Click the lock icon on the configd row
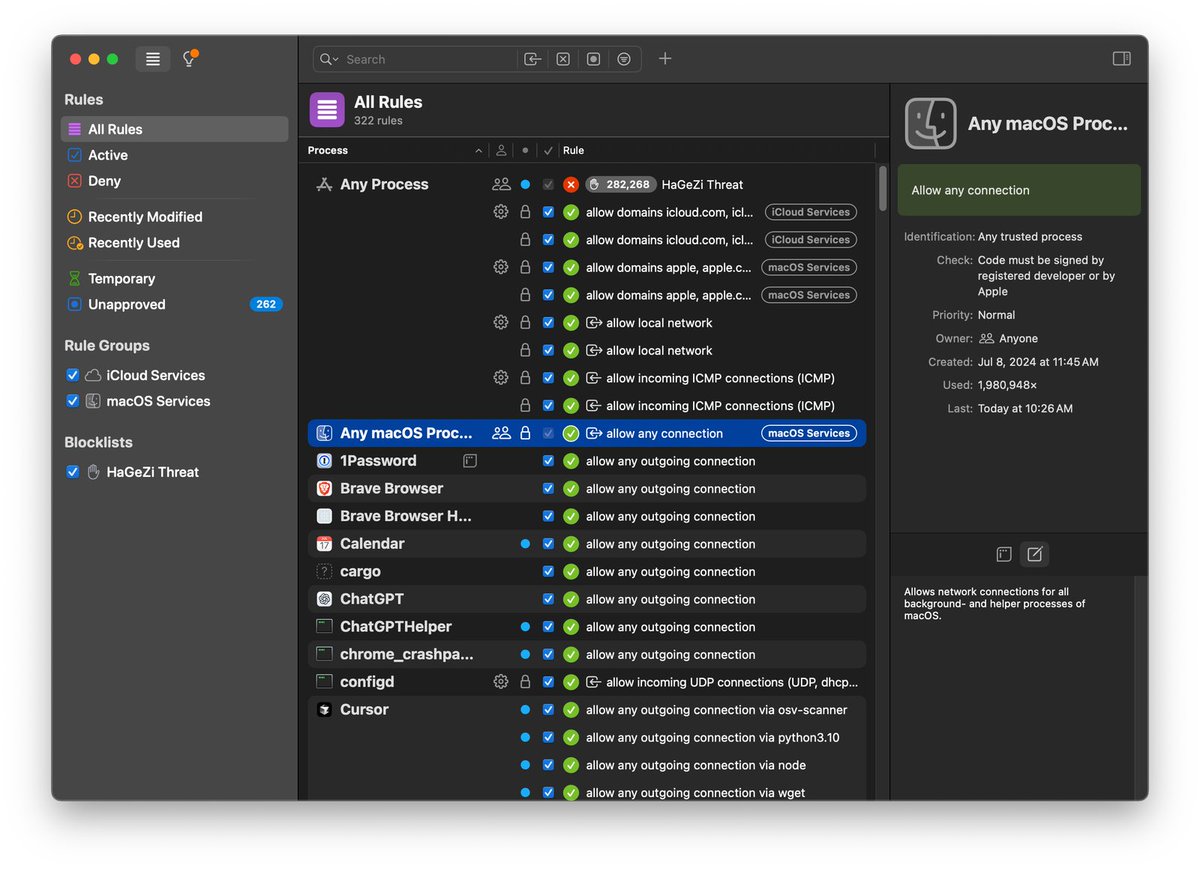Viewport: 1200px width, 869px height. pyautogui.click(x=525, y=682)
